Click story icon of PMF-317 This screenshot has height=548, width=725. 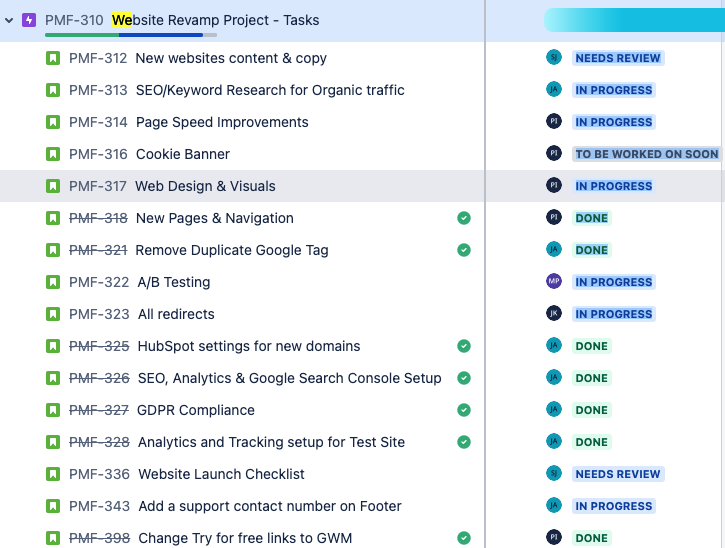click(x=53, y=186)
